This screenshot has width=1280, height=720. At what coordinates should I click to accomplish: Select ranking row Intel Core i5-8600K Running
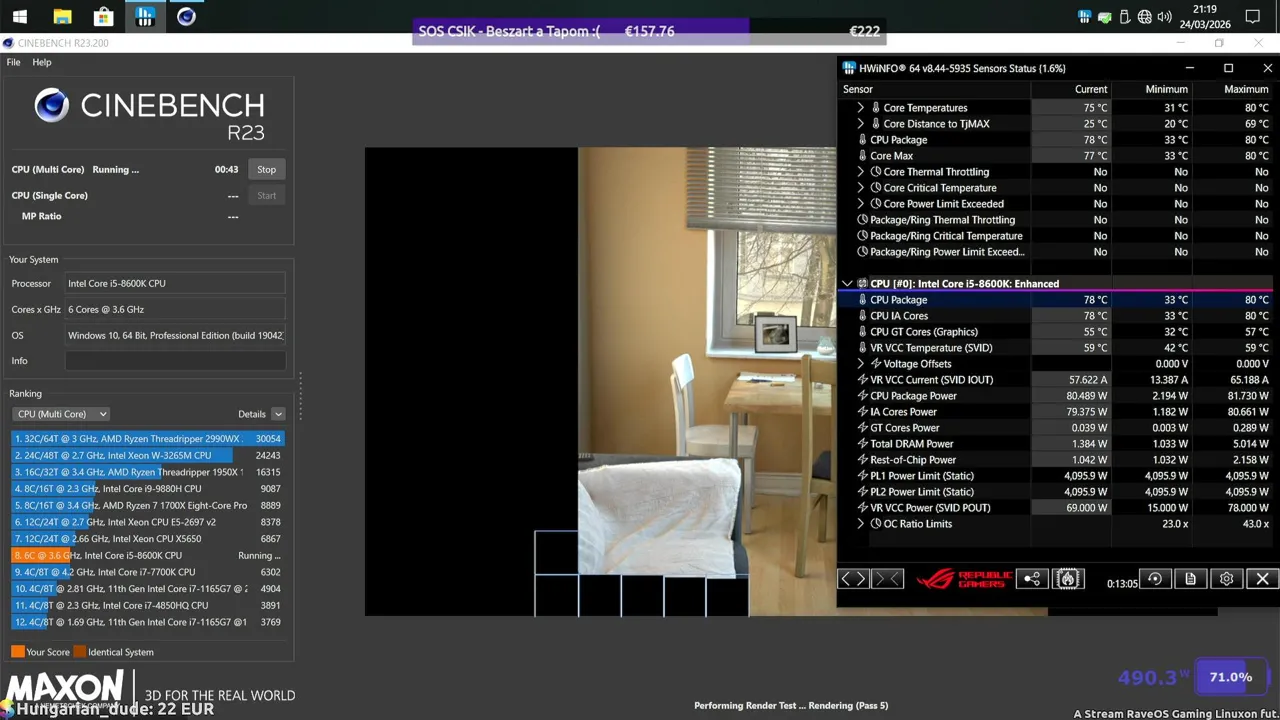(148, 555)
